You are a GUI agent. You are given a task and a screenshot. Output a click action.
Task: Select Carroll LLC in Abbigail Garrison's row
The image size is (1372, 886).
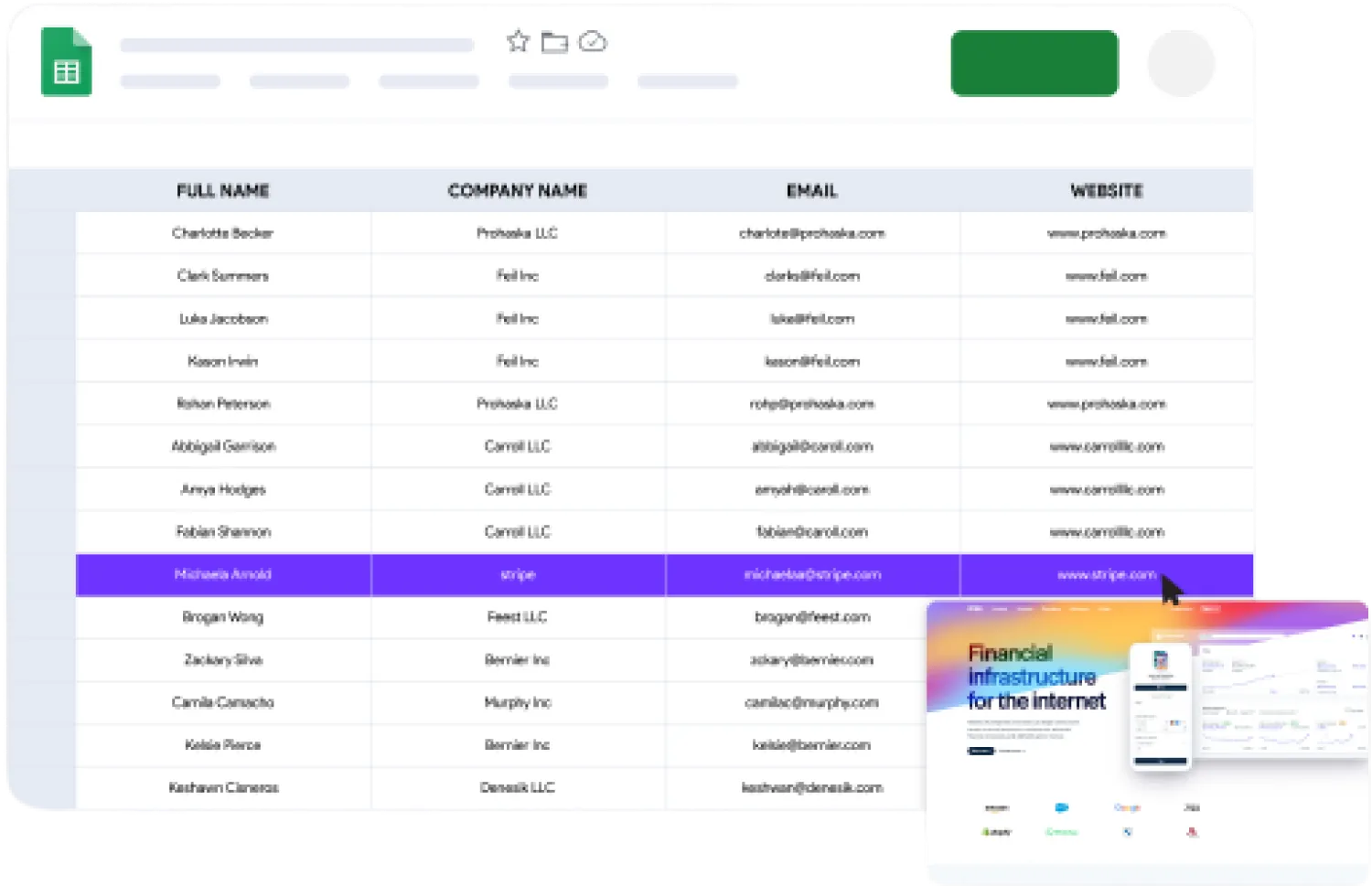point(518,446)
